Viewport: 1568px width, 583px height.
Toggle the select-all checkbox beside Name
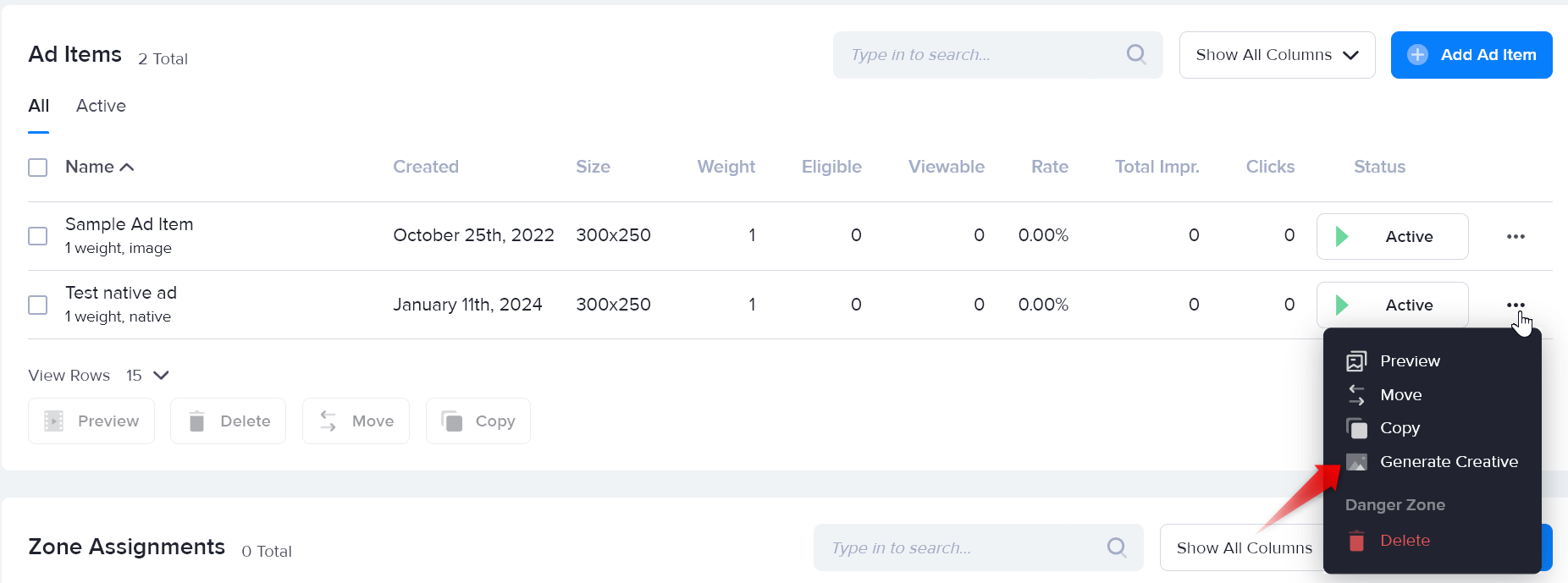[38, 168]
